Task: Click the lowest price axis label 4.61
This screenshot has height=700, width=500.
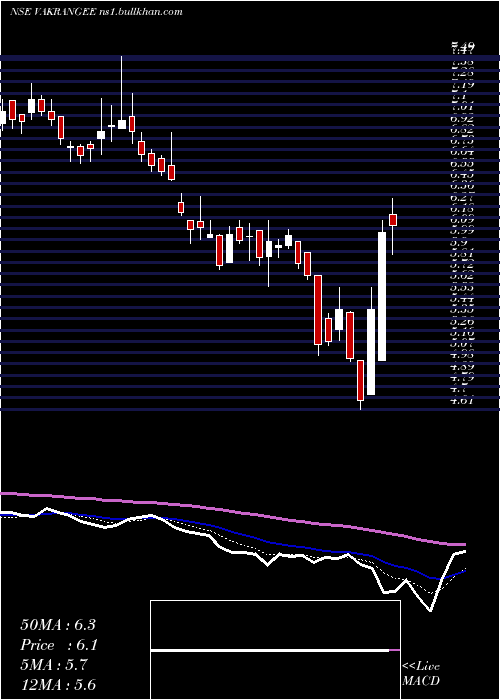Action: click(462, 401)
